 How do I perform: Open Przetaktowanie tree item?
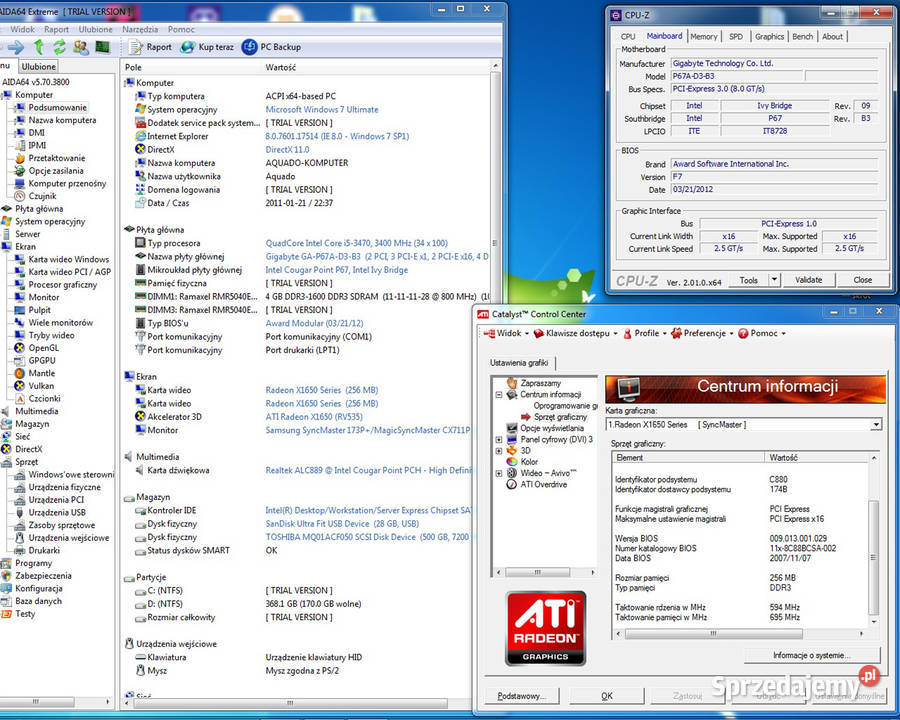(56, 158)
